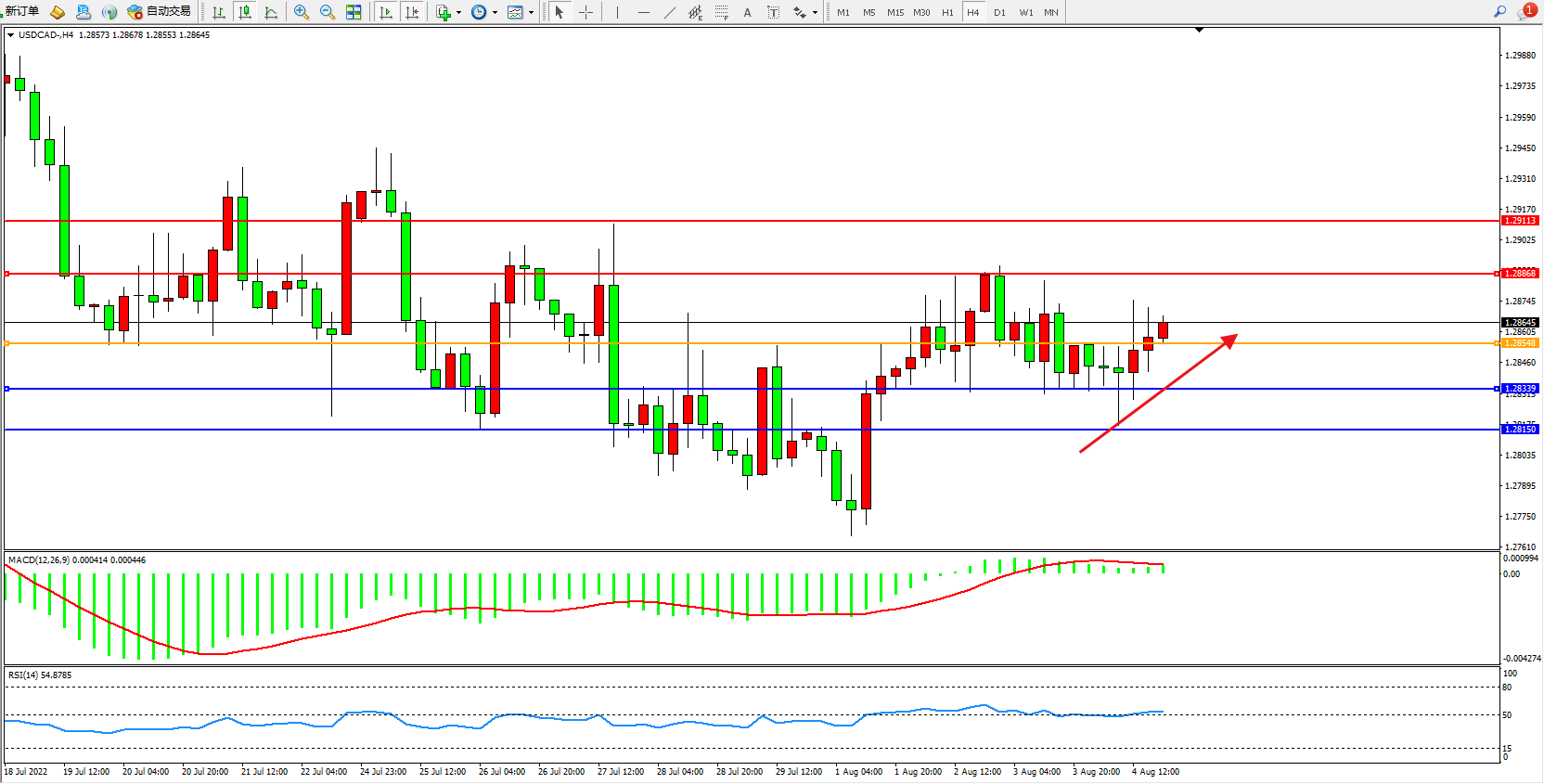The width and height of the screenshot is (1544, 784).
Task: Toggle AutoTrading (自动交易) button
Action: (159, 12)
